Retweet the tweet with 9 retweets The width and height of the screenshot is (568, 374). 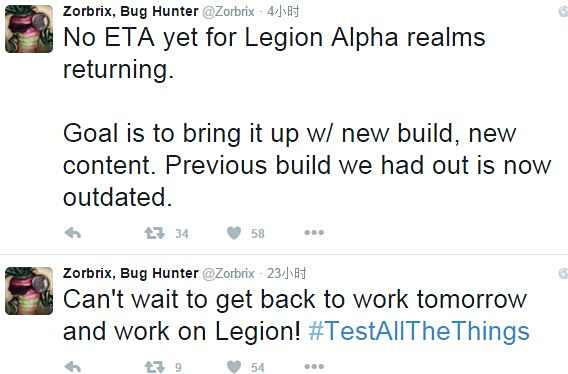[155, 367]
